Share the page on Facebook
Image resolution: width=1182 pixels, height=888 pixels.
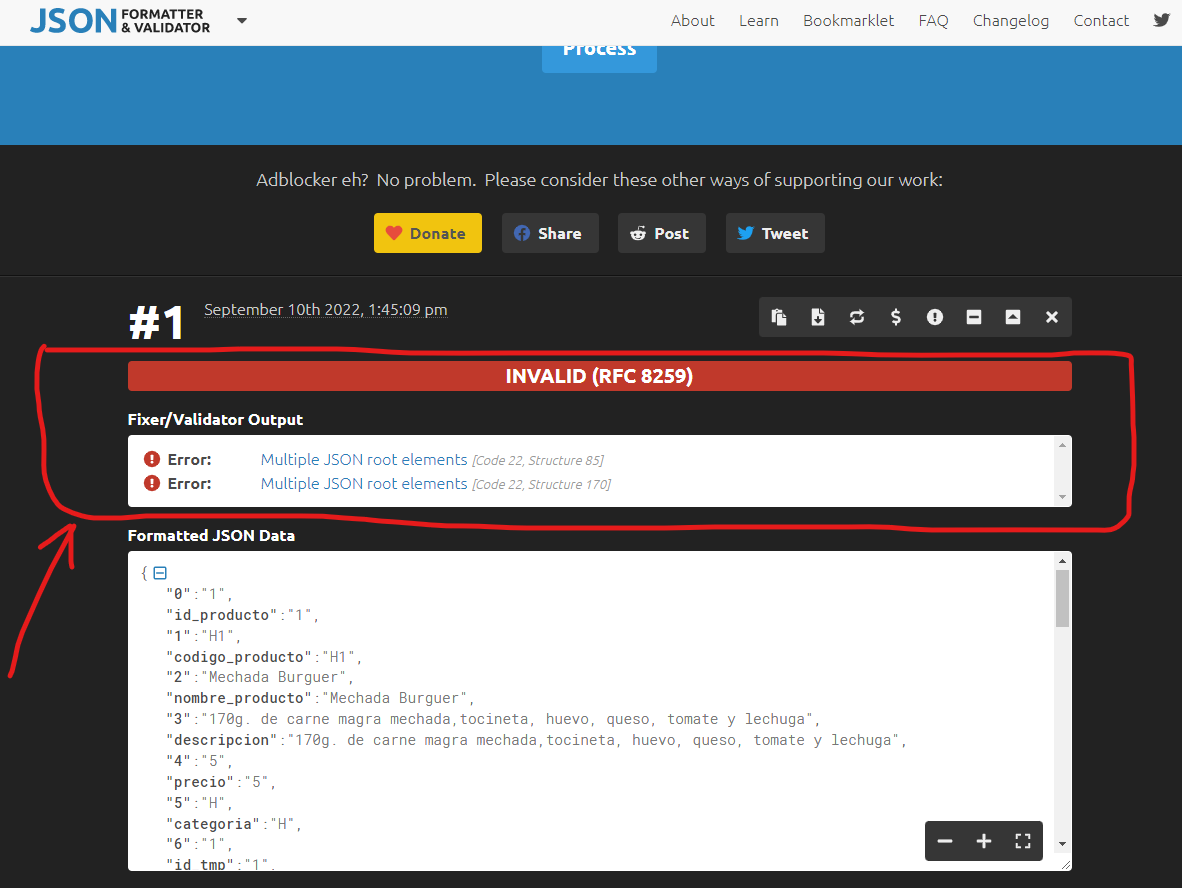pos(550,232)
